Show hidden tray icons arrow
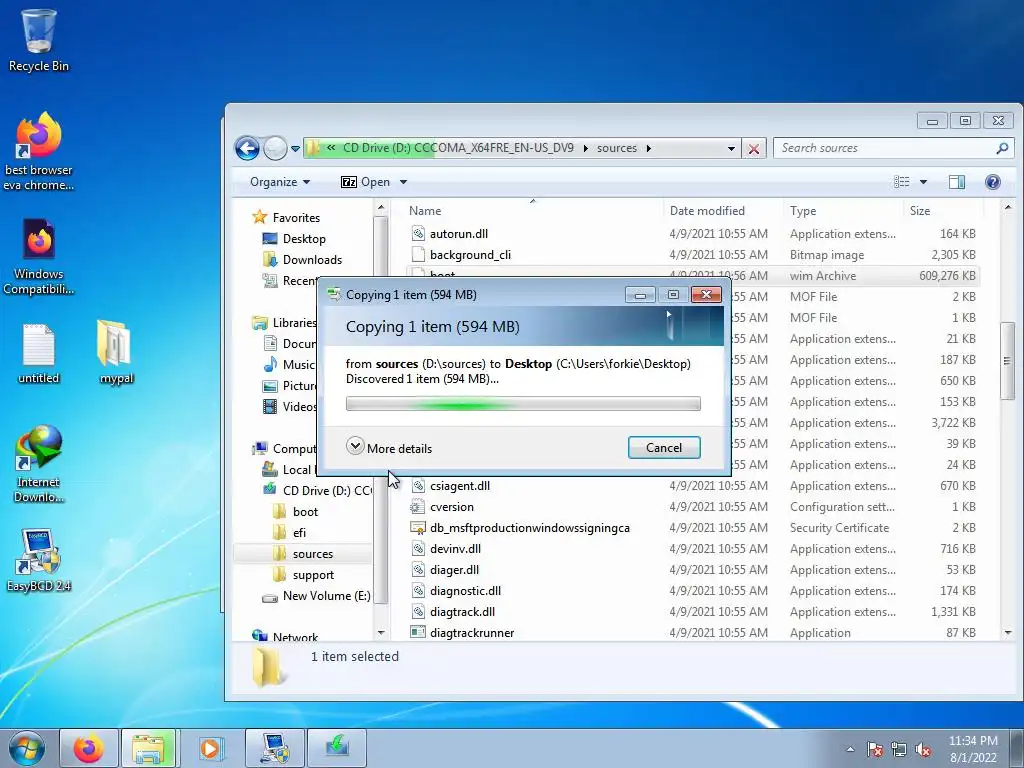Screen dimensions: 1024x768 pos(850,750)
